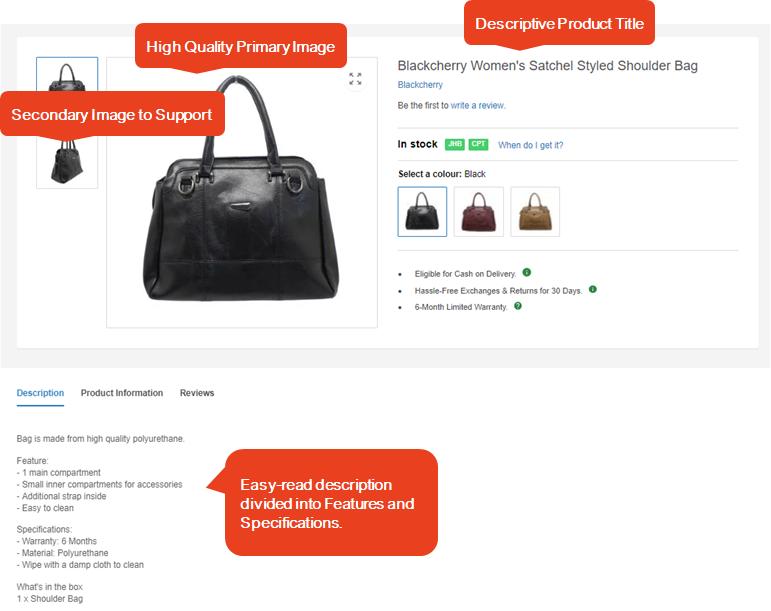Expand the primary image to fullscreen
This screenshot has width=771, height=611.
[x=355, y=79]
